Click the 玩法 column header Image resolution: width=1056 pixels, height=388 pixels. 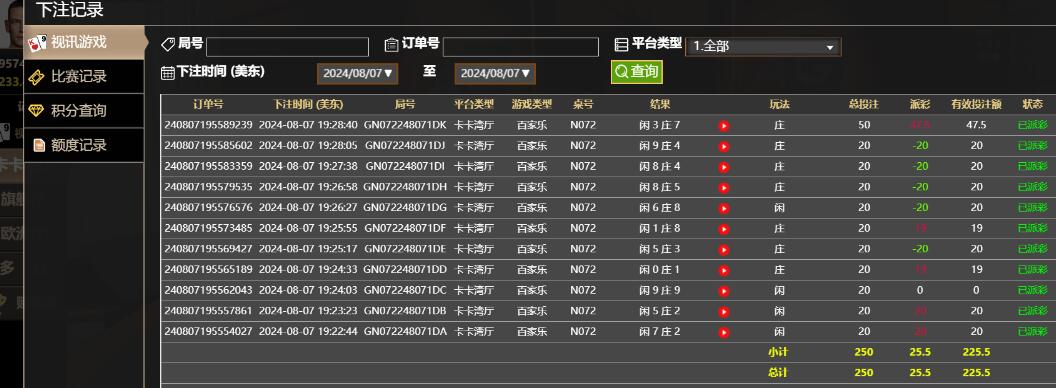point(779,104)
